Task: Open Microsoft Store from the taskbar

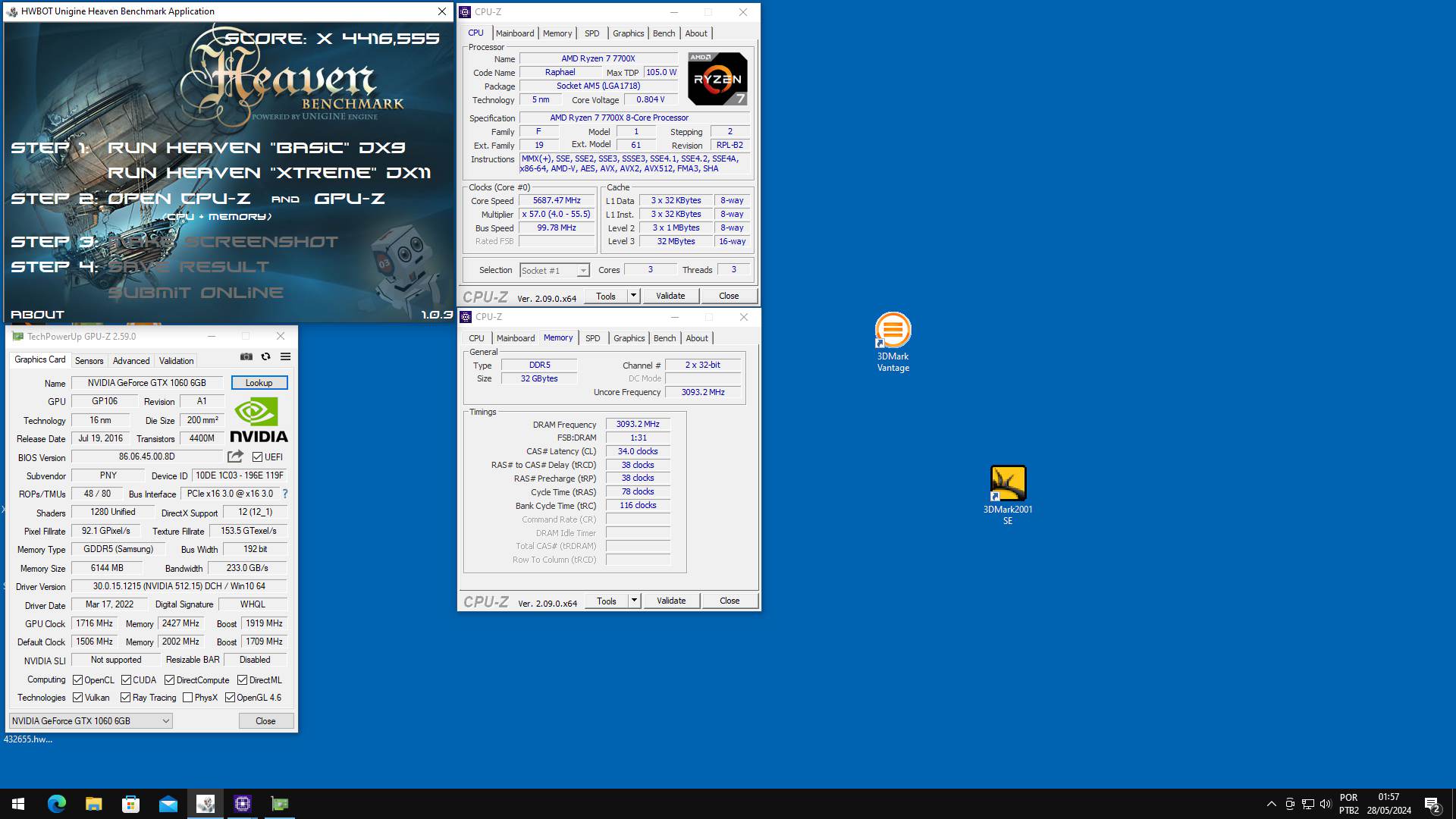Action: pyautogui.click(x=130, y=804)
